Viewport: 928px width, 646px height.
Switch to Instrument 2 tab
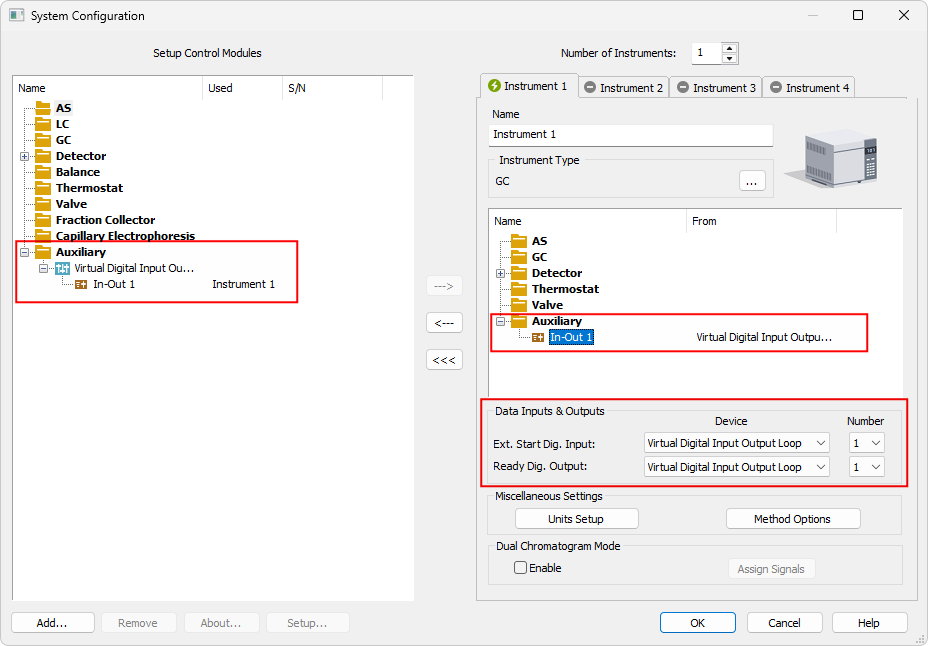pyautogui.click(x=624, y=88)
